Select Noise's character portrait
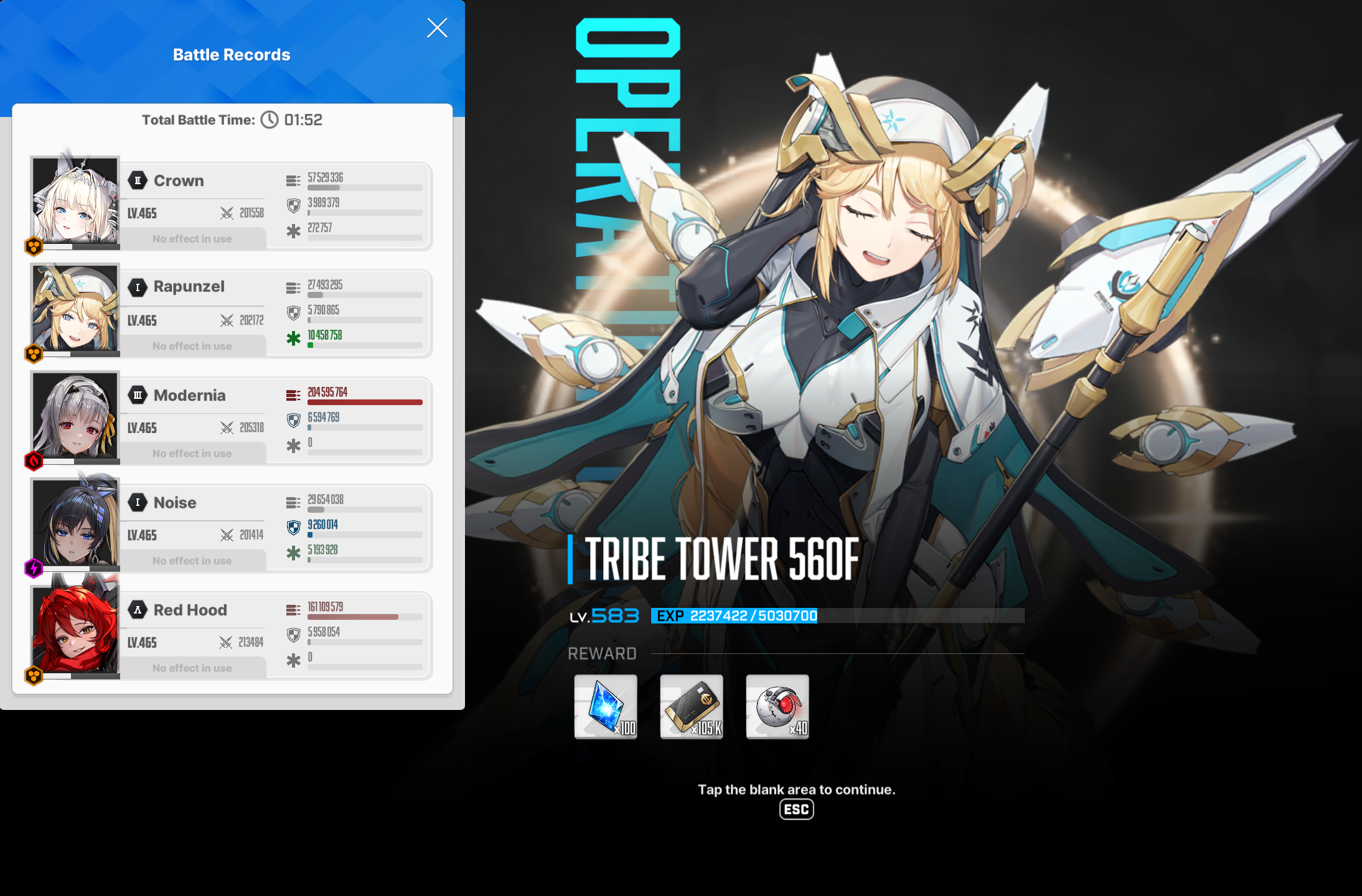 [75, 524]
